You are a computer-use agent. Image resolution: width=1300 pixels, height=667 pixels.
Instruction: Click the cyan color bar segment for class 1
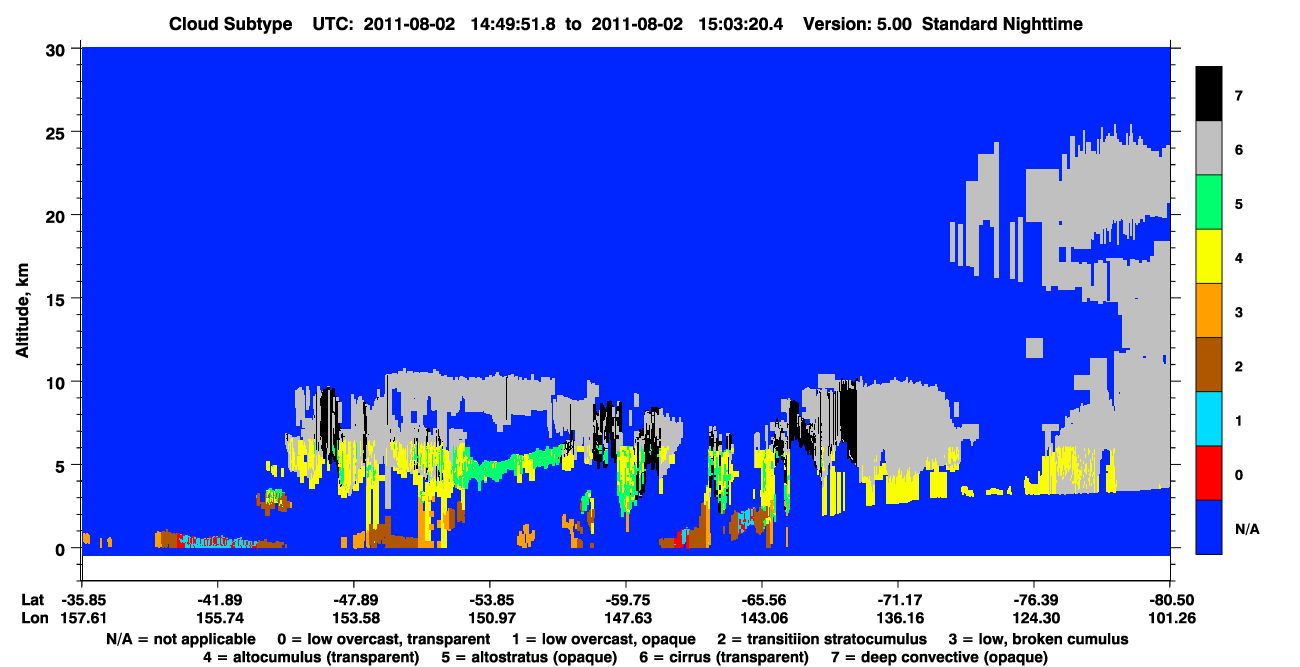[1209, 419]
